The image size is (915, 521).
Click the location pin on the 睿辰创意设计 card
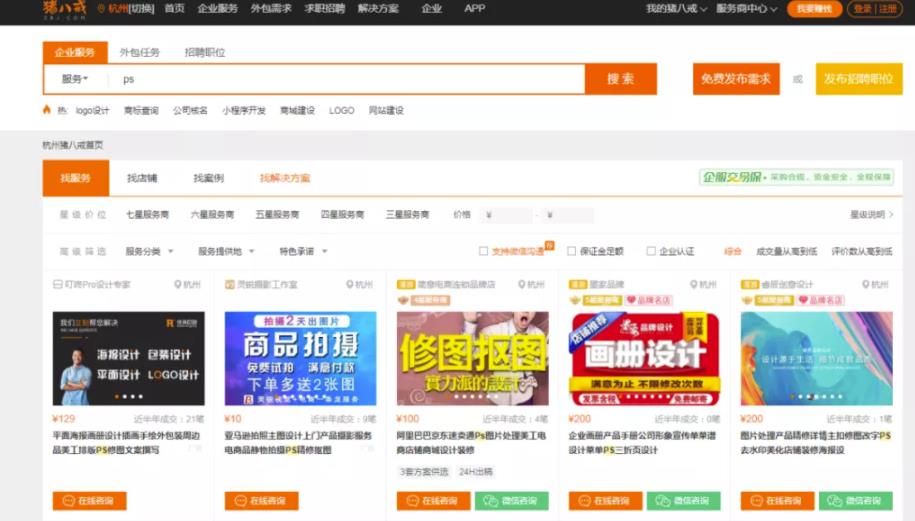tap(866, 285)
